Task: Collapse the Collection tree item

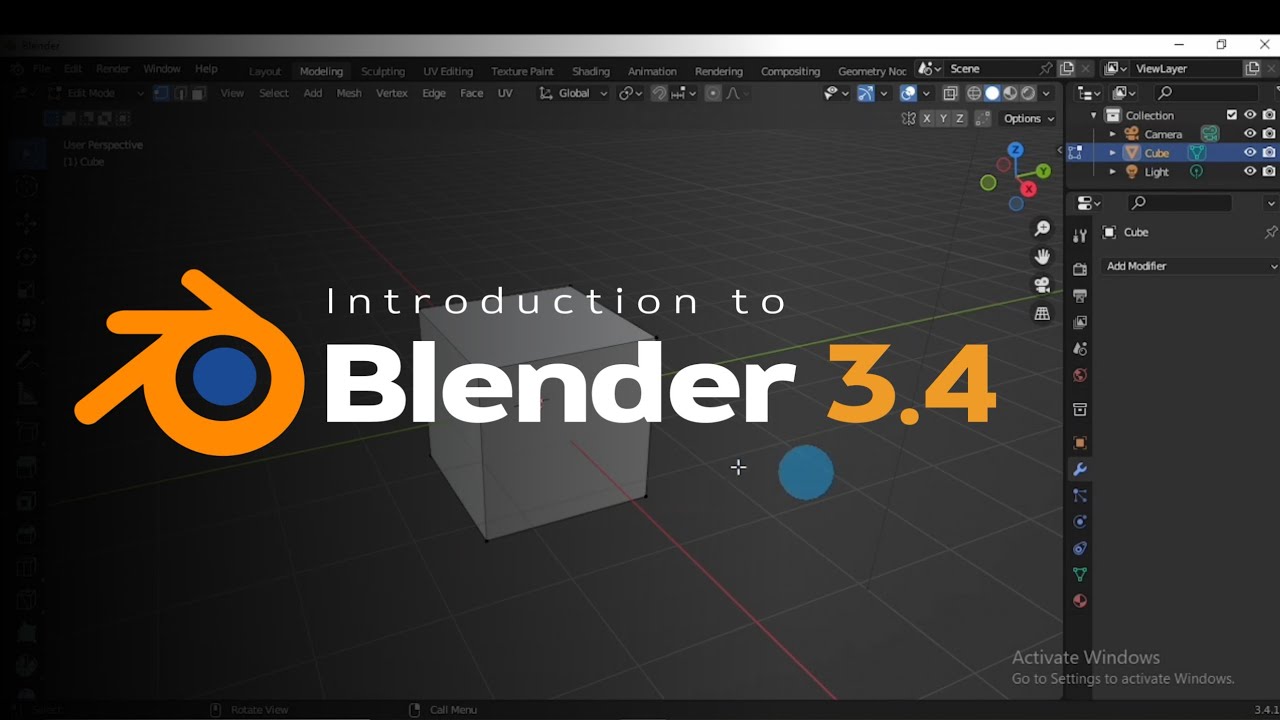Action: tap(1094, 115)
